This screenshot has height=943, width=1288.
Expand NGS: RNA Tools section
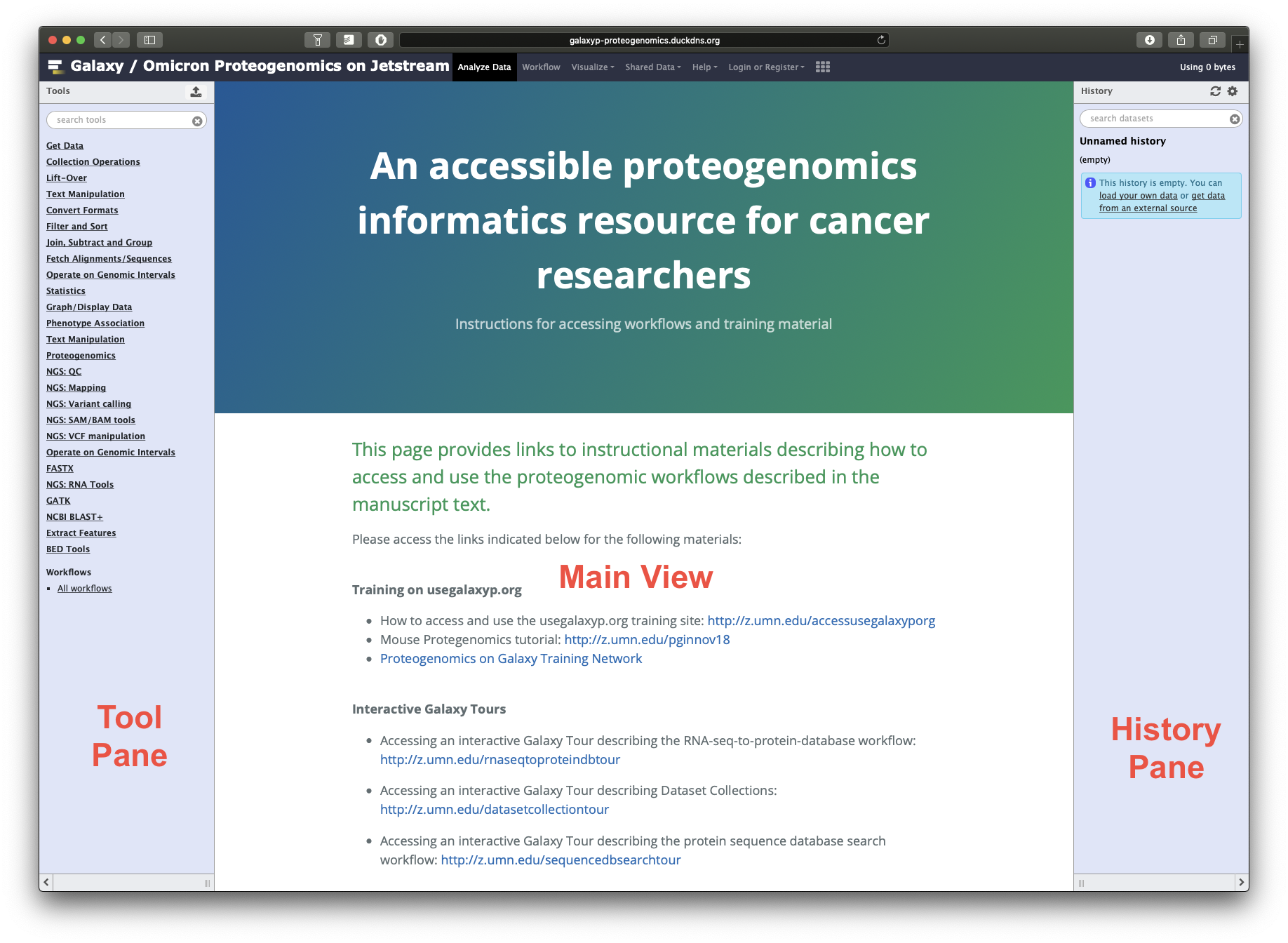[80, 485]
